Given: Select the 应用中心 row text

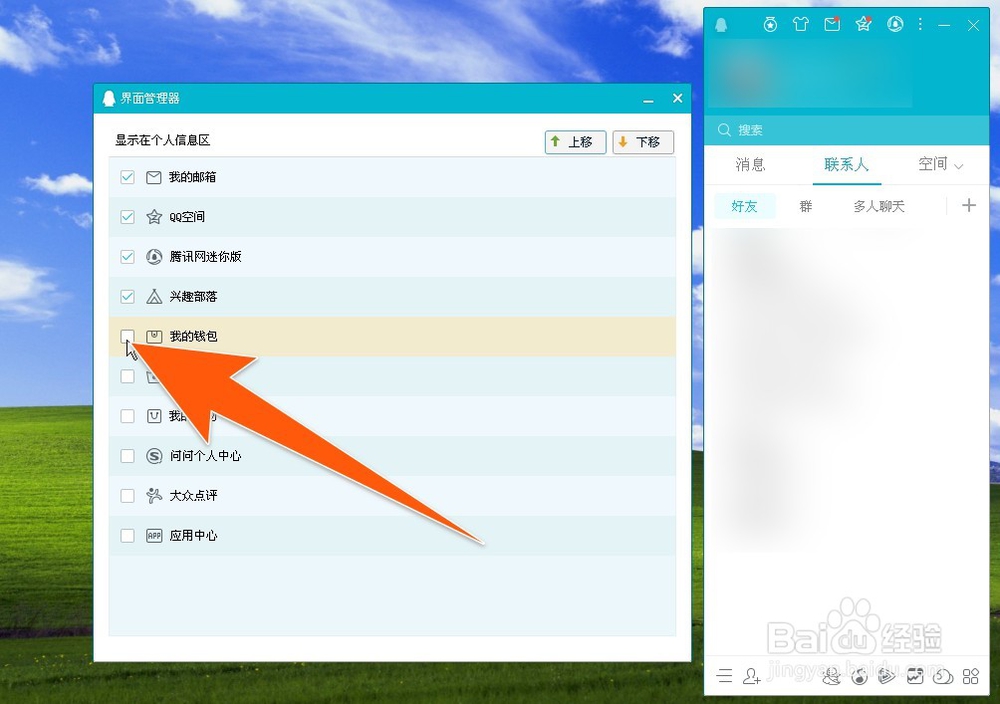Looking at the screenshot, I should (193, 536).
